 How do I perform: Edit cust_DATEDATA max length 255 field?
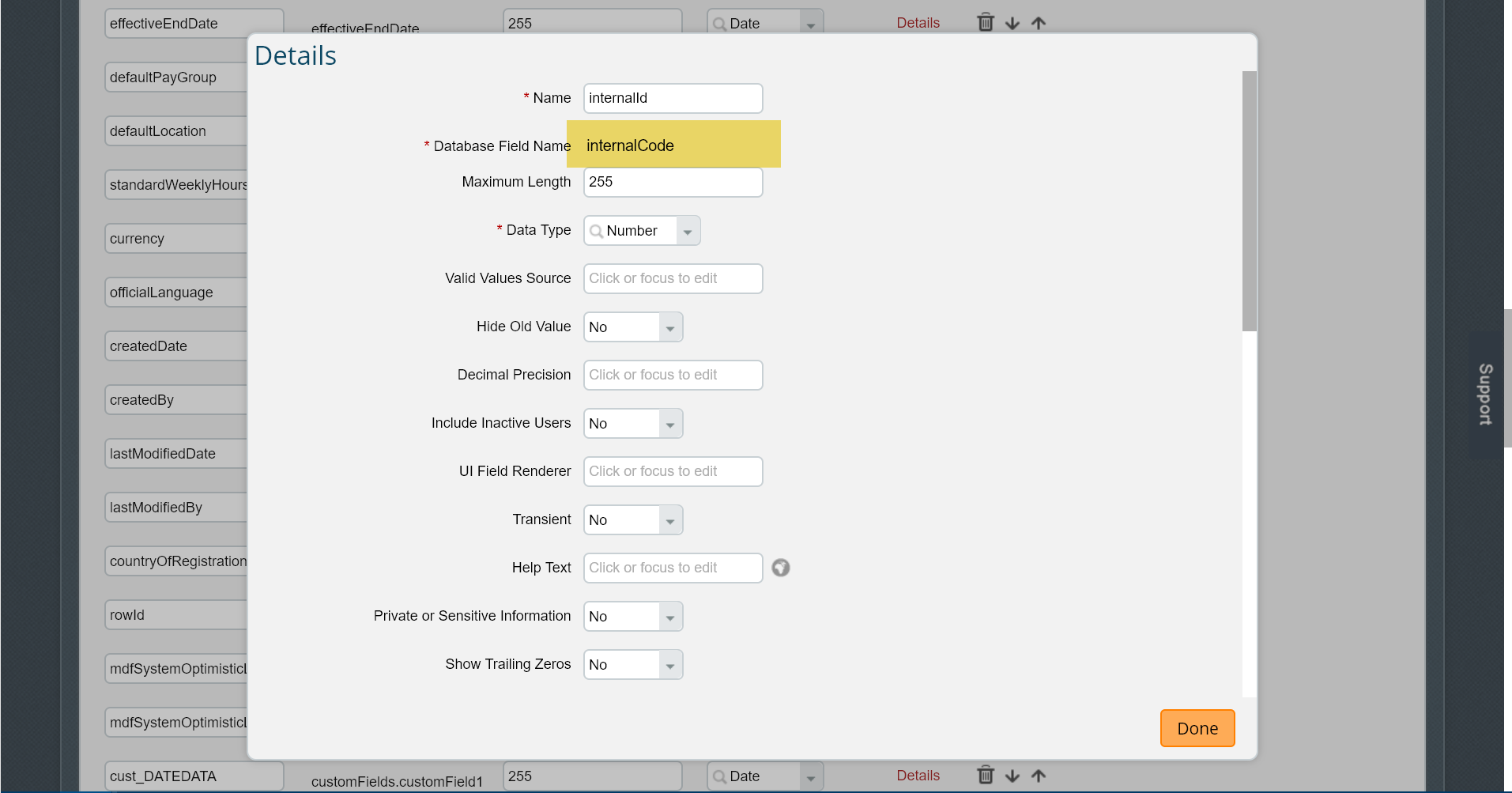pyautogui.click(x=593, y=776)
